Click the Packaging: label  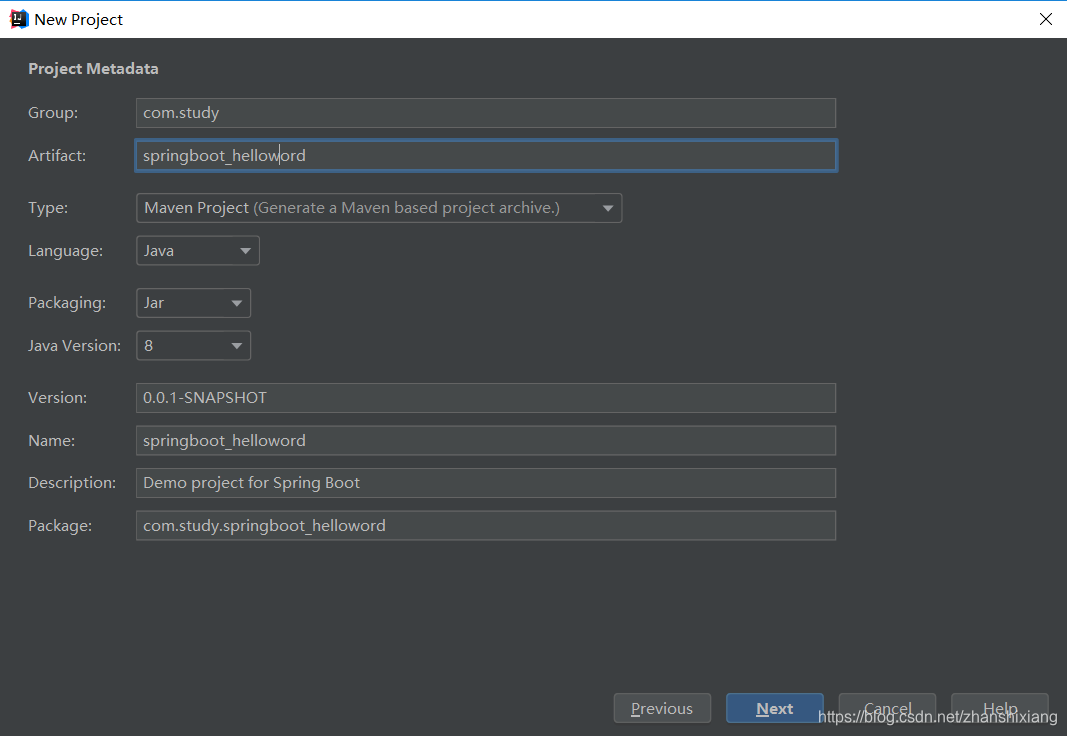pos(67,303)
